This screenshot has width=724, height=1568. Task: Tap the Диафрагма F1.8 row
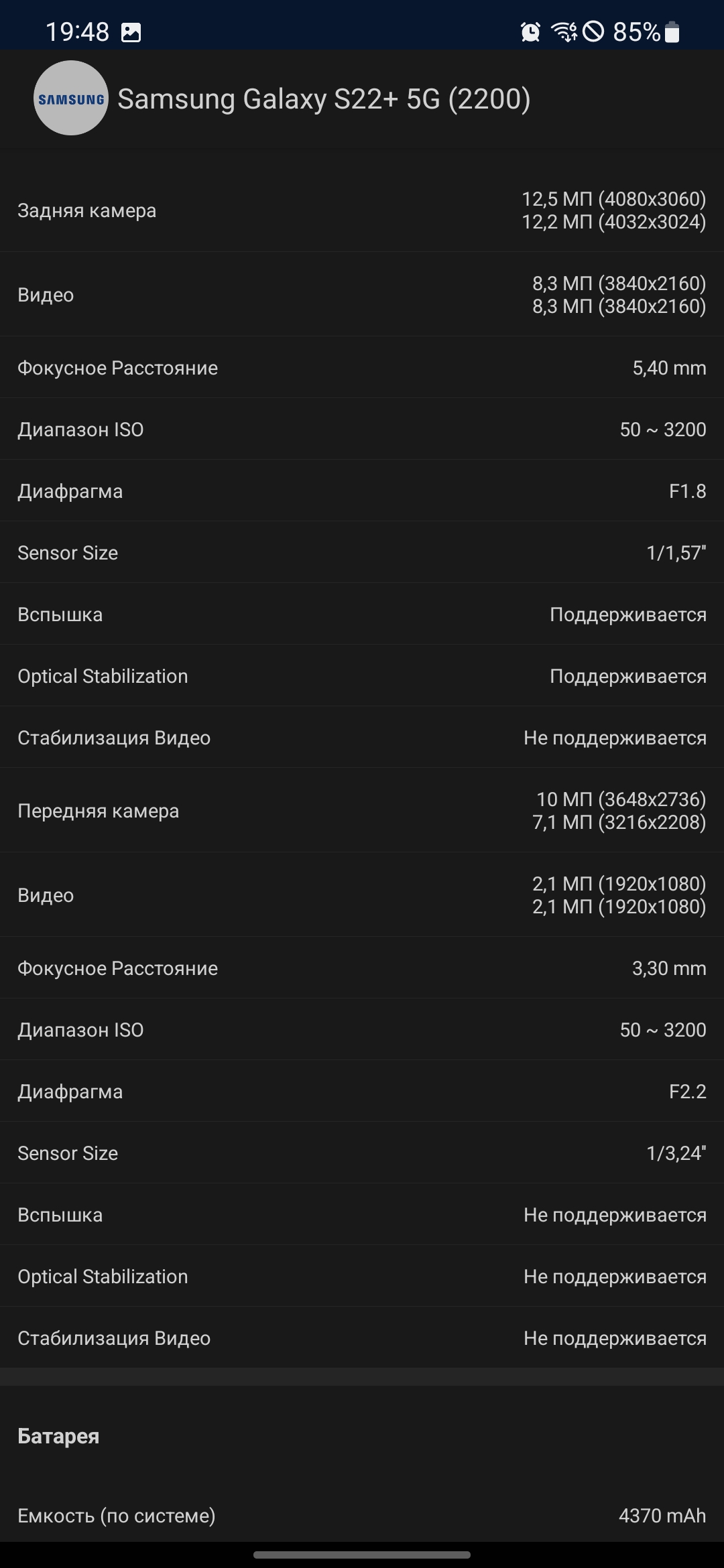coord(362,491)
